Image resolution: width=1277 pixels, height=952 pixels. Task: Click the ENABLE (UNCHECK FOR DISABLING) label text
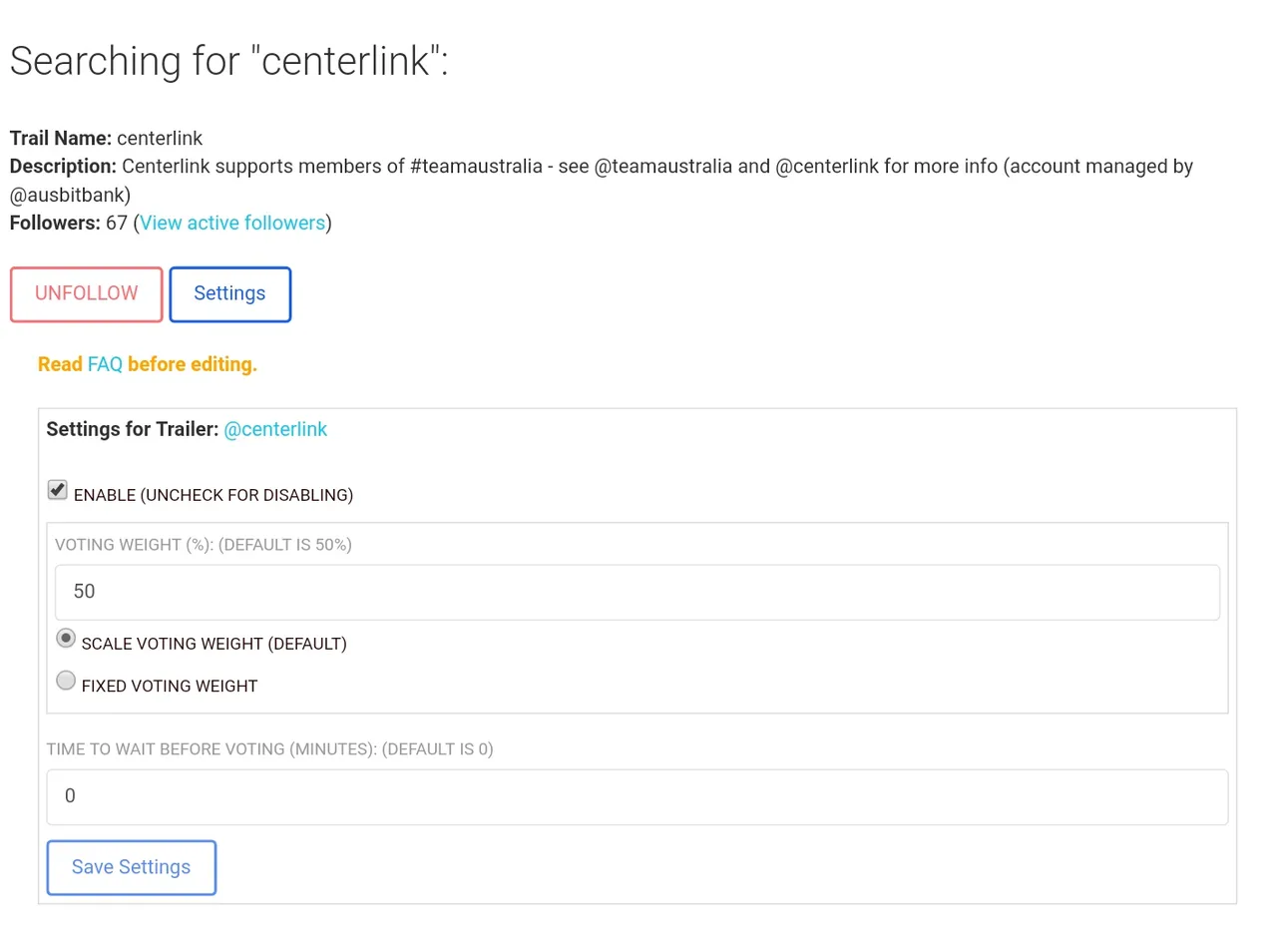click(213, 495)
